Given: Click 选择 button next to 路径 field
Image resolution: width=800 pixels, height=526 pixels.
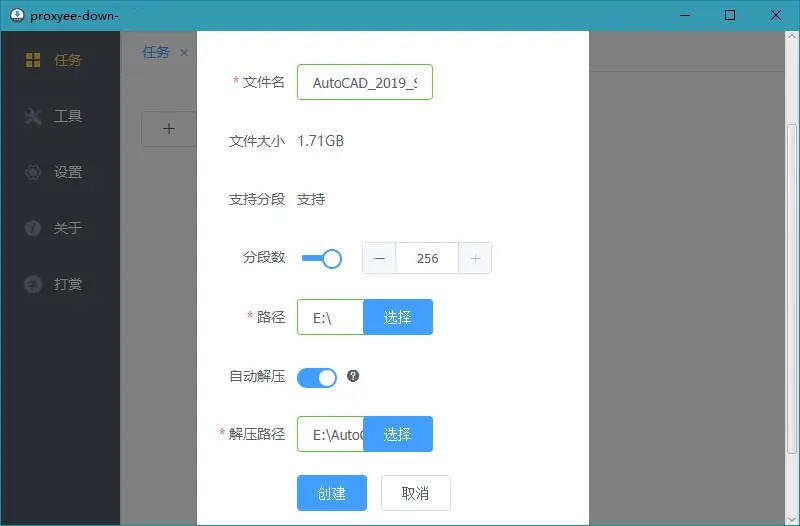Looking at the screenshot, I should coord(397,317).
